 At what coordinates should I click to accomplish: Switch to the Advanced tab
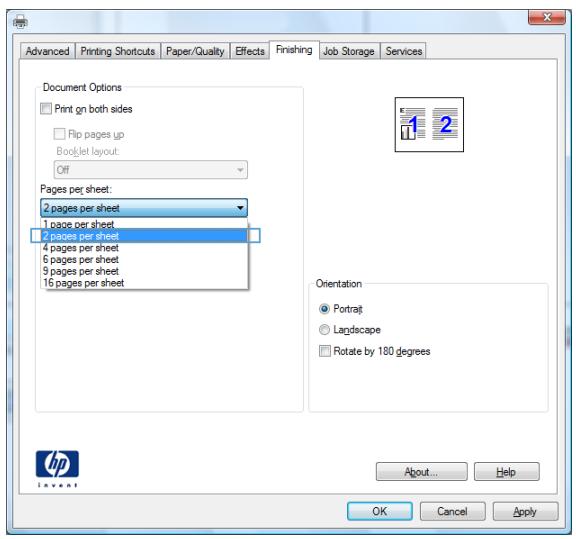click(48, 51)
